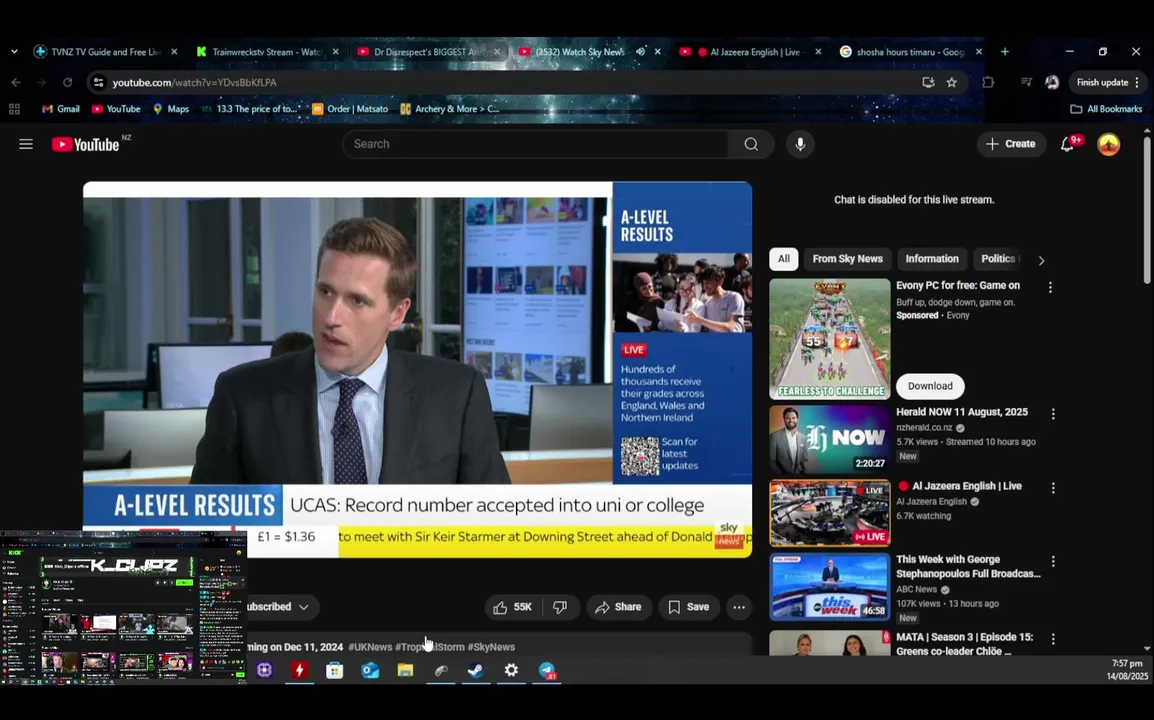1154x720 pixels.
Task: Select the Information filter chip
Action: 932,259
